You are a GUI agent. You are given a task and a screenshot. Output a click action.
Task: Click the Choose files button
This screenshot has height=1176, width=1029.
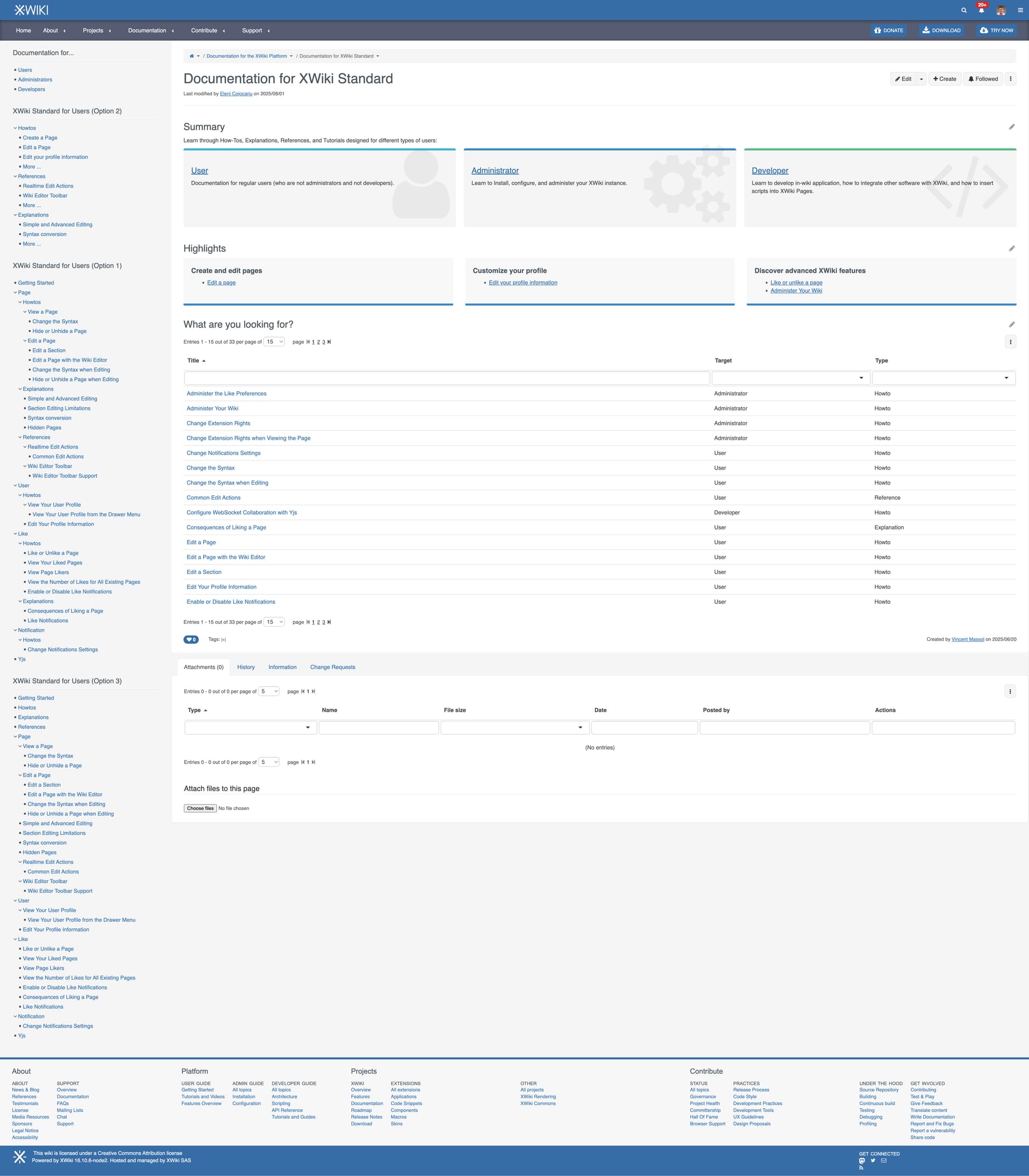200,808
